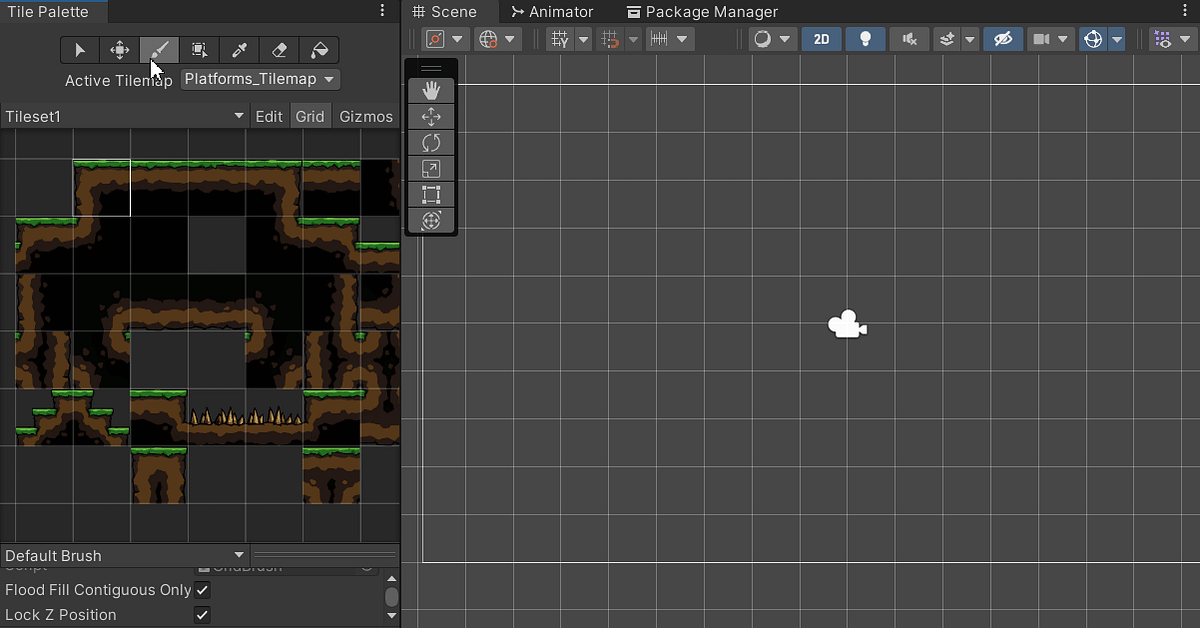The height and width of the screenshot is (628, 1200).
Task: Open the Tileset1 palette dropdown
Action: [x=125, y=116]
